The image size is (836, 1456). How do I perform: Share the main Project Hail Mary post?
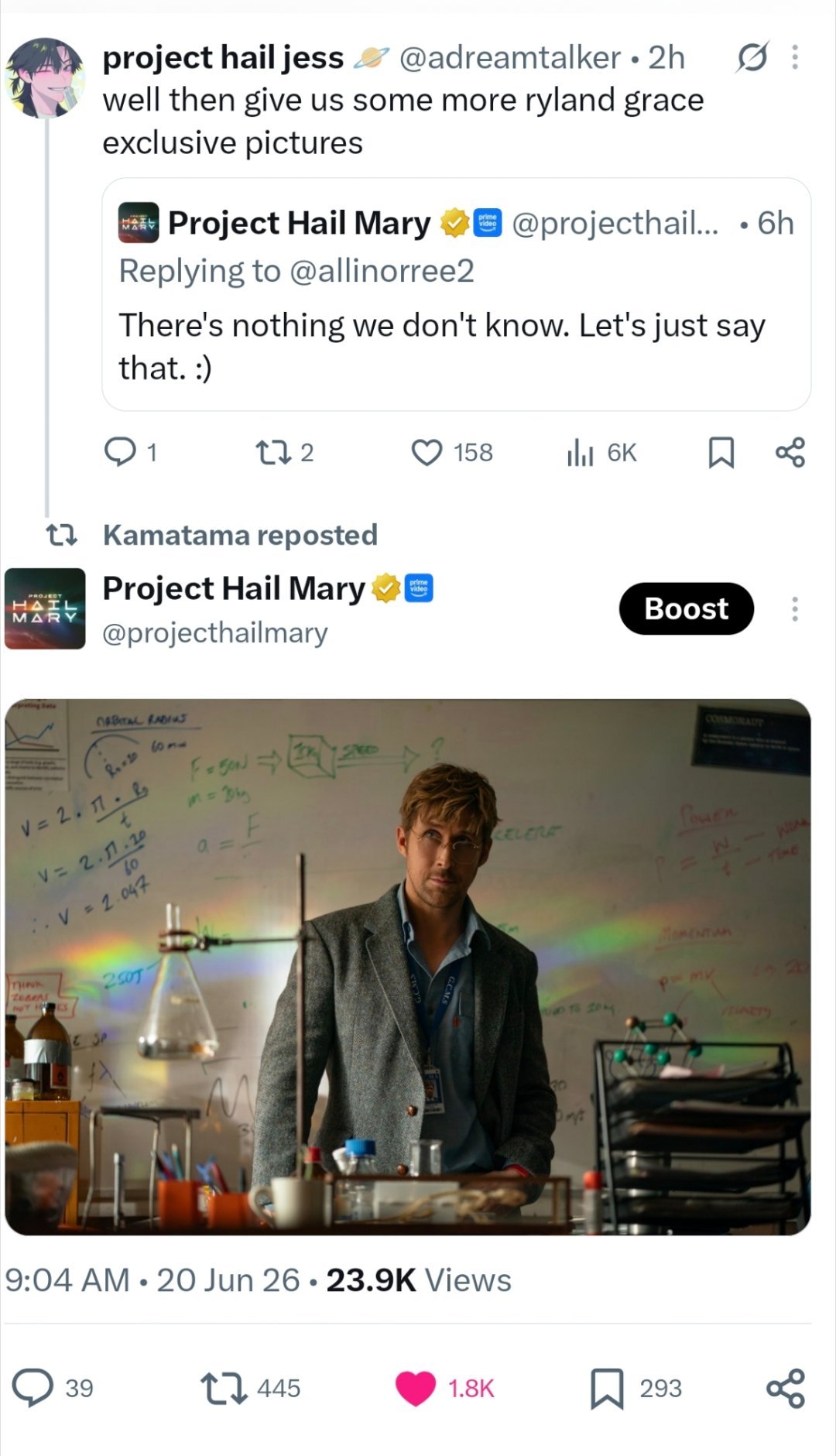pos(786,1388)
